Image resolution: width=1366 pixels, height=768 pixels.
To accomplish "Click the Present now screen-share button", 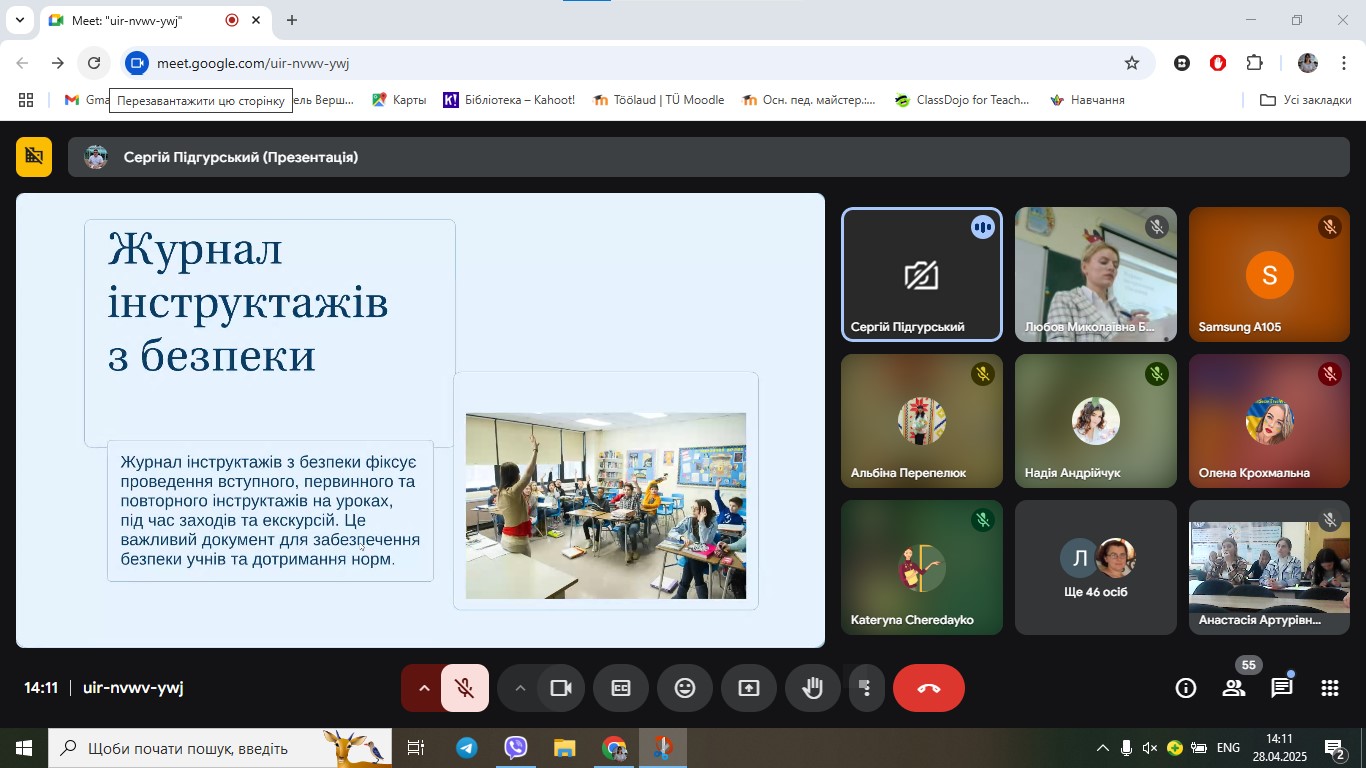I will (749, 688).
